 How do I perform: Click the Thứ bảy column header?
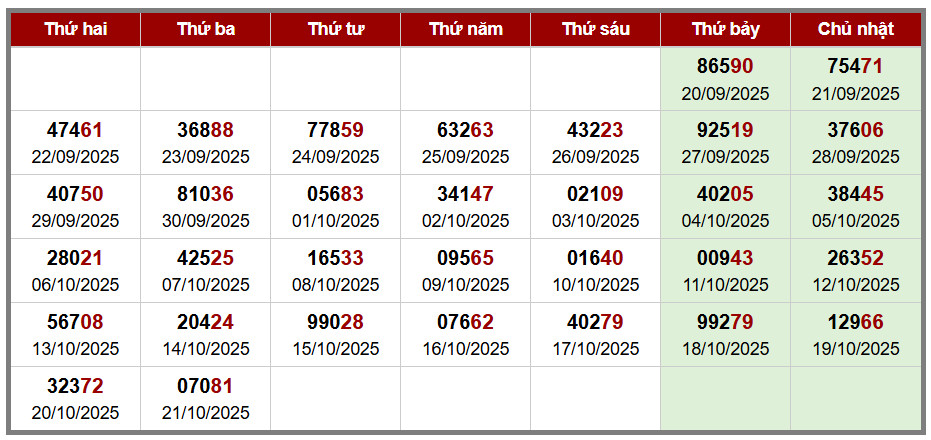coord(725,29)
